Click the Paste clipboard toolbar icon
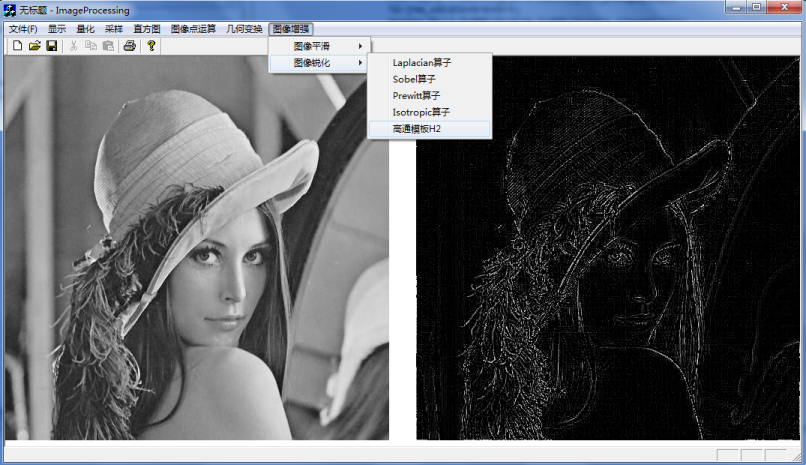 point(108,46)
